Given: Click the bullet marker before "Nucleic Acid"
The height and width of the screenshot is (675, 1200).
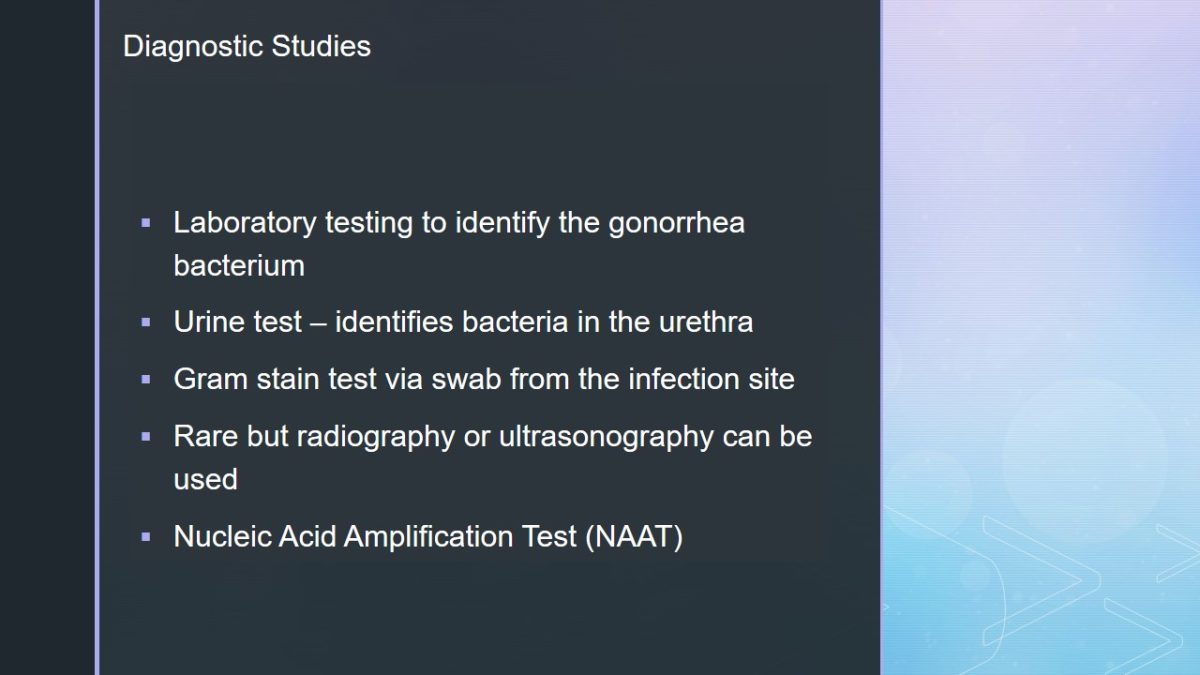Looking at the screenshot, I should pos(146,536).
